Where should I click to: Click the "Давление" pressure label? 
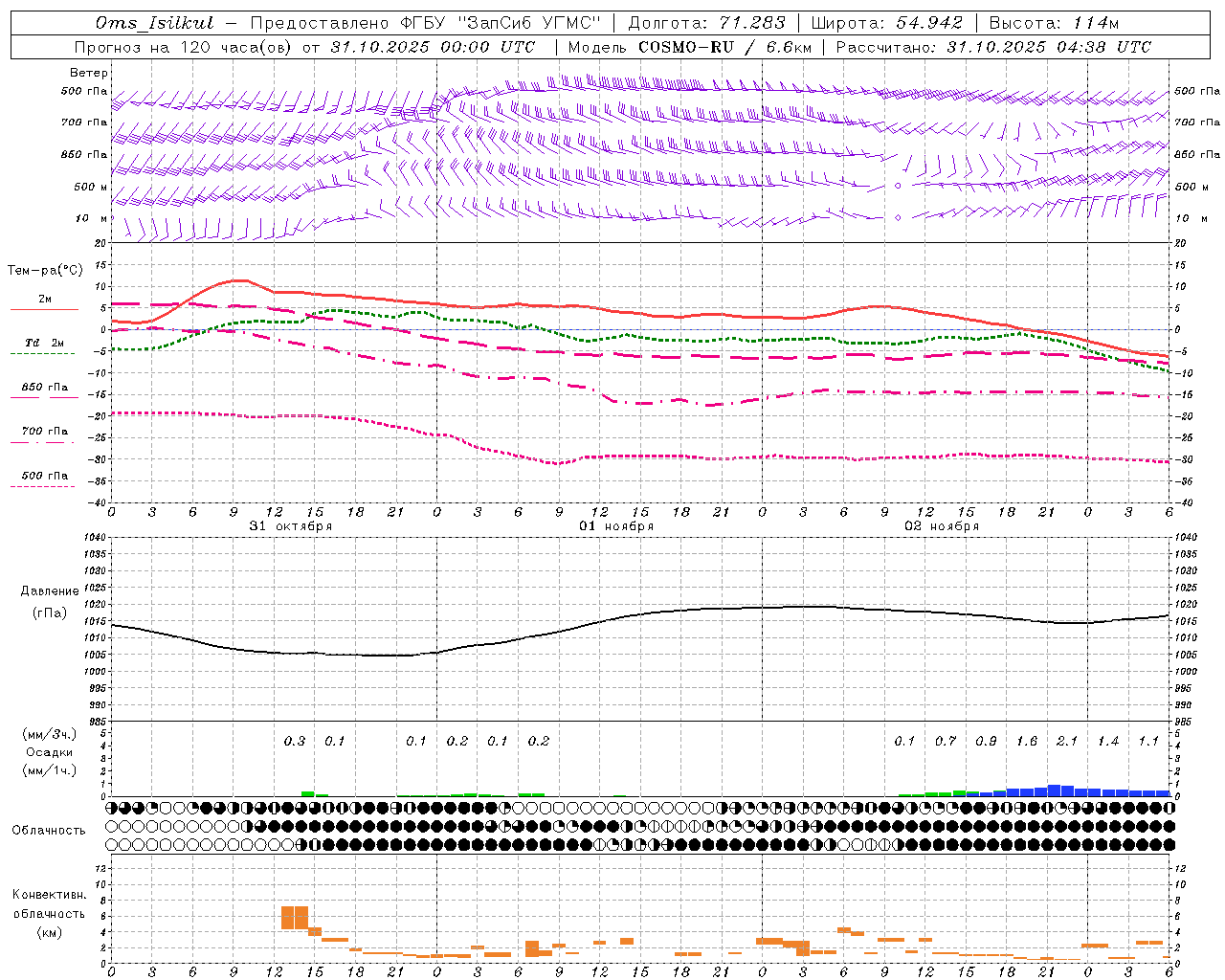(x=50, y=591)
